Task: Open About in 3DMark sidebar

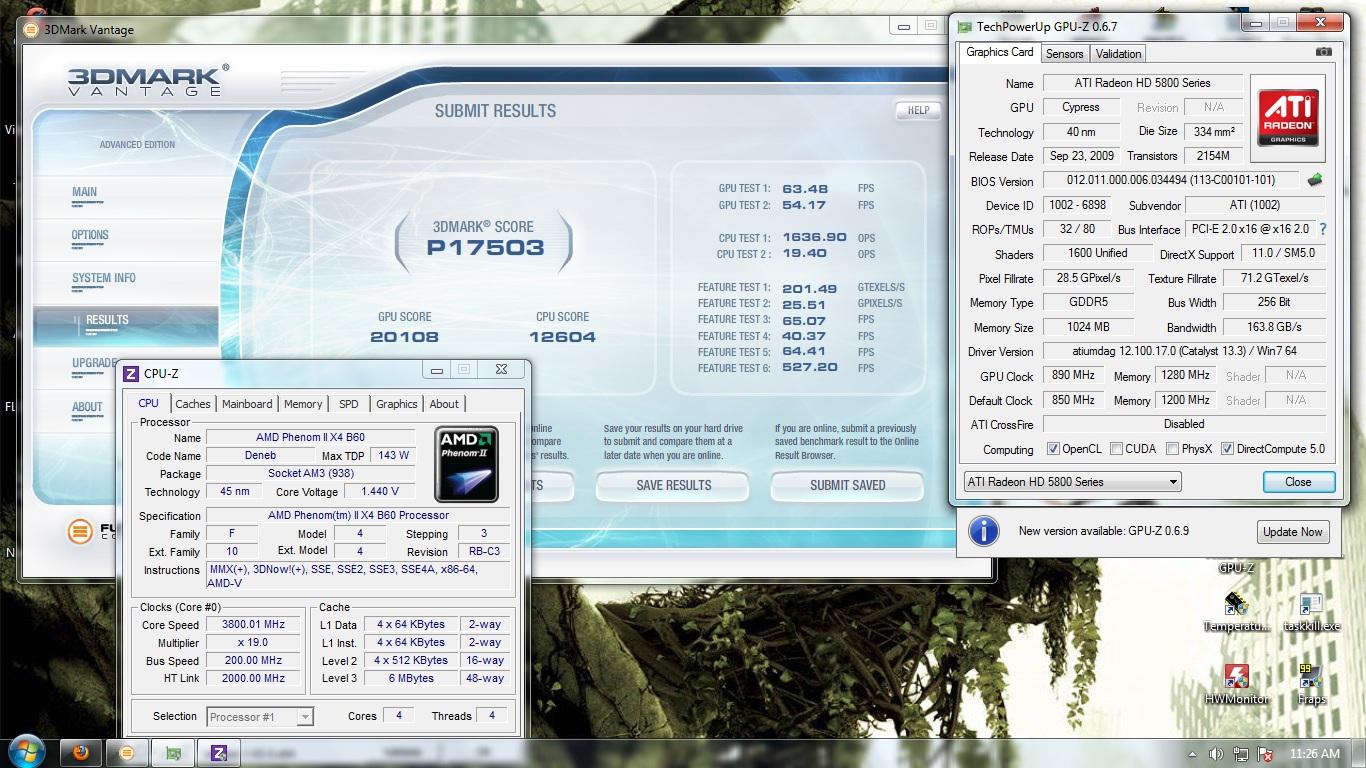Action: coord(87,407)
